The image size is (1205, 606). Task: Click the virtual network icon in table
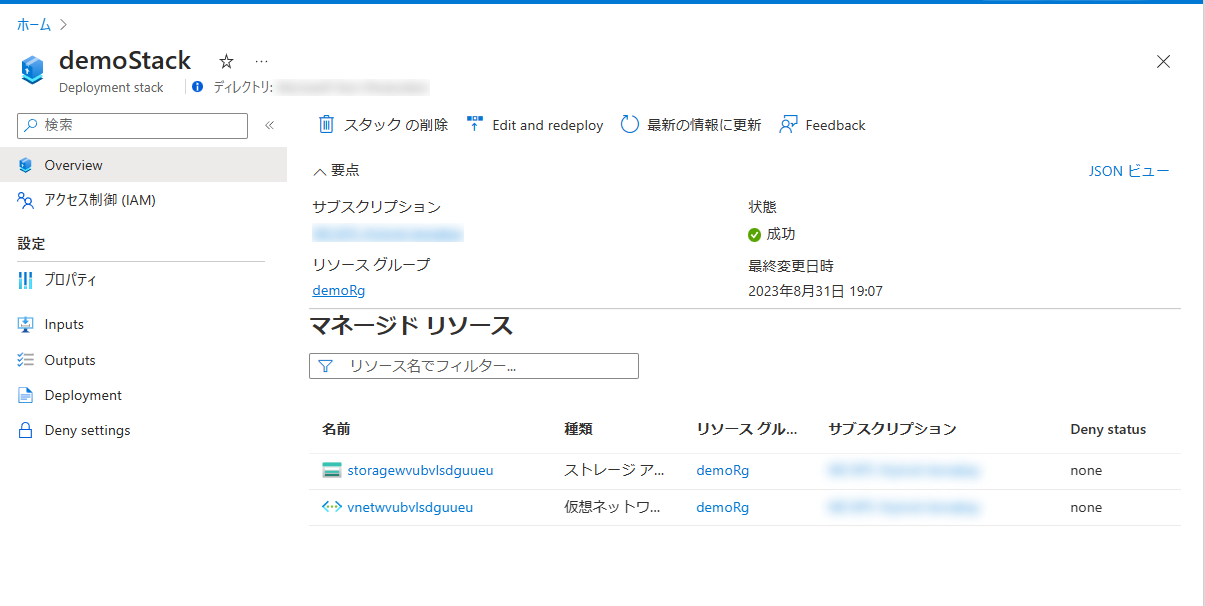click(x=332, y=507)
